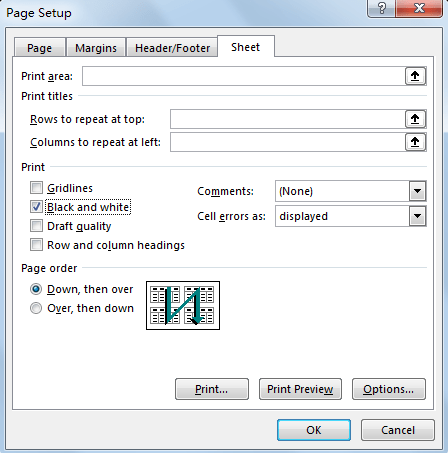Close the Page Setup dialog
Screen dimensions: 448x453
pos(419,8)
